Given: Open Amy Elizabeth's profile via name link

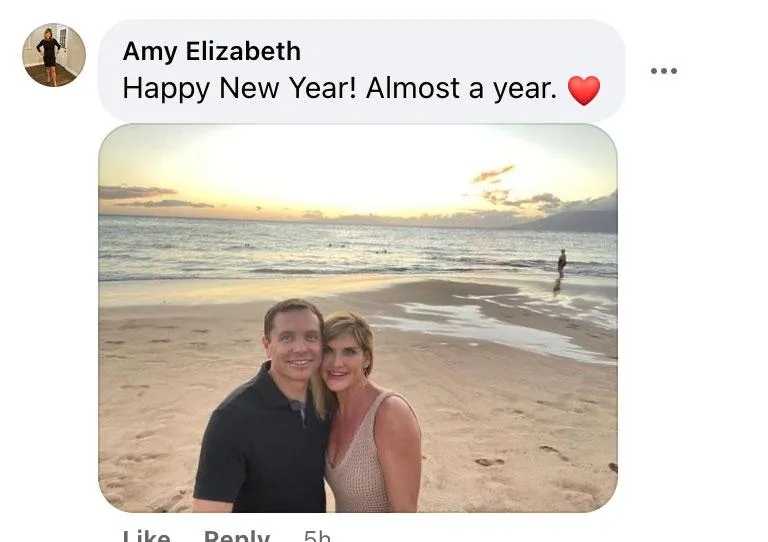Looking at the screenshot, I should tap(212, 51).
